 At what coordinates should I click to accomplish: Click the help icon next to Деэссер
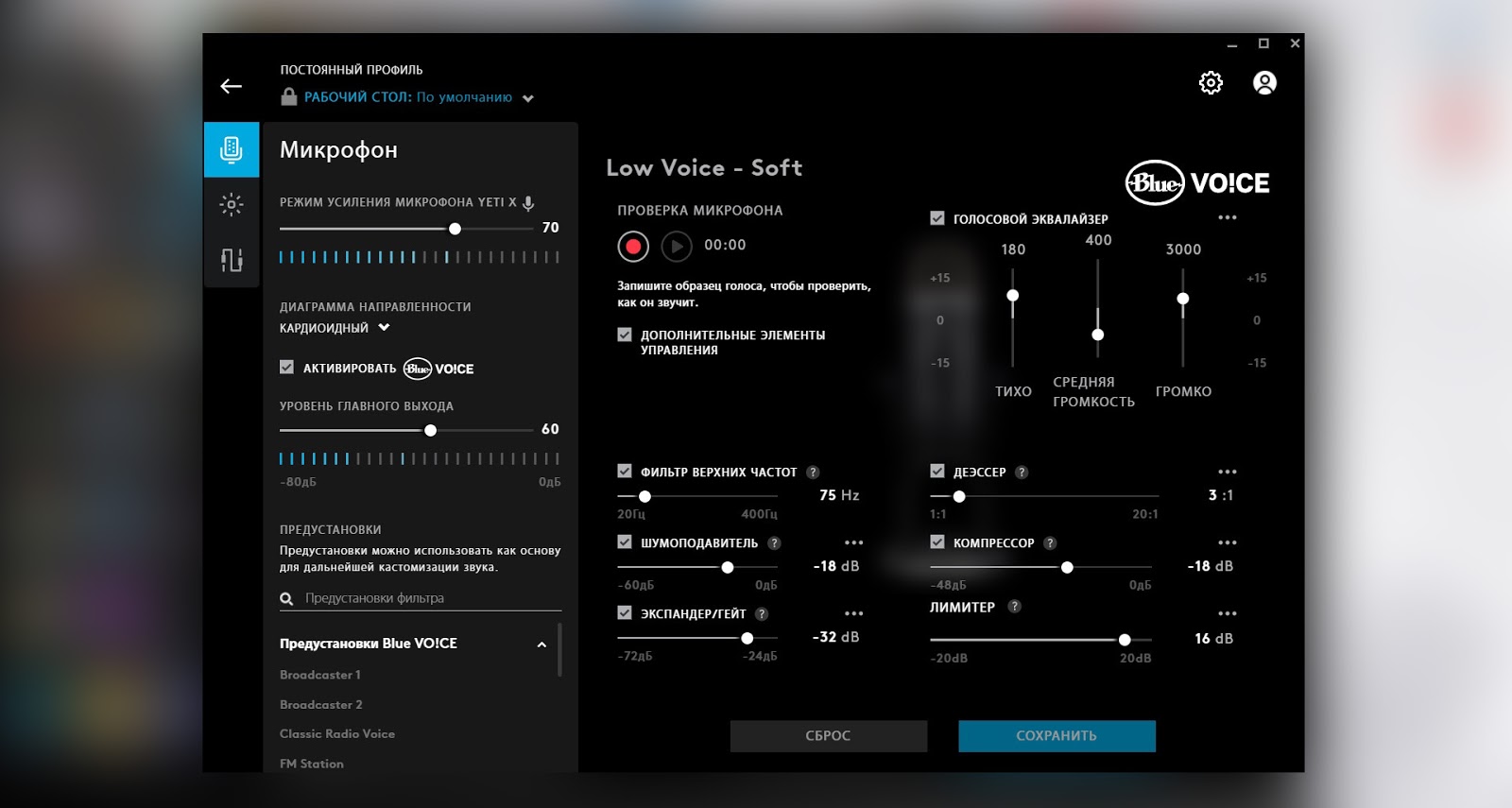point(1022,473)
